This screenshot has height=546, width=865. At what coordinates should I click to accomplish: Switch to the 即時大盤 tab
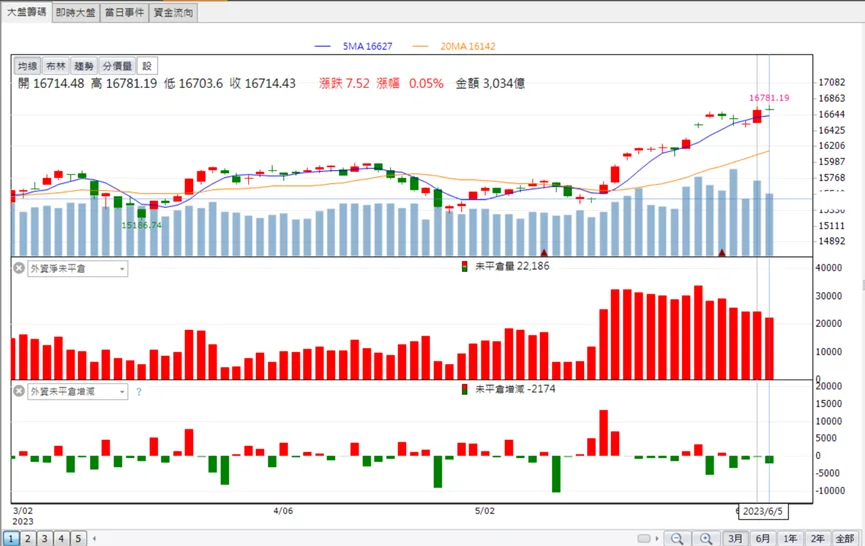[76, 12]
